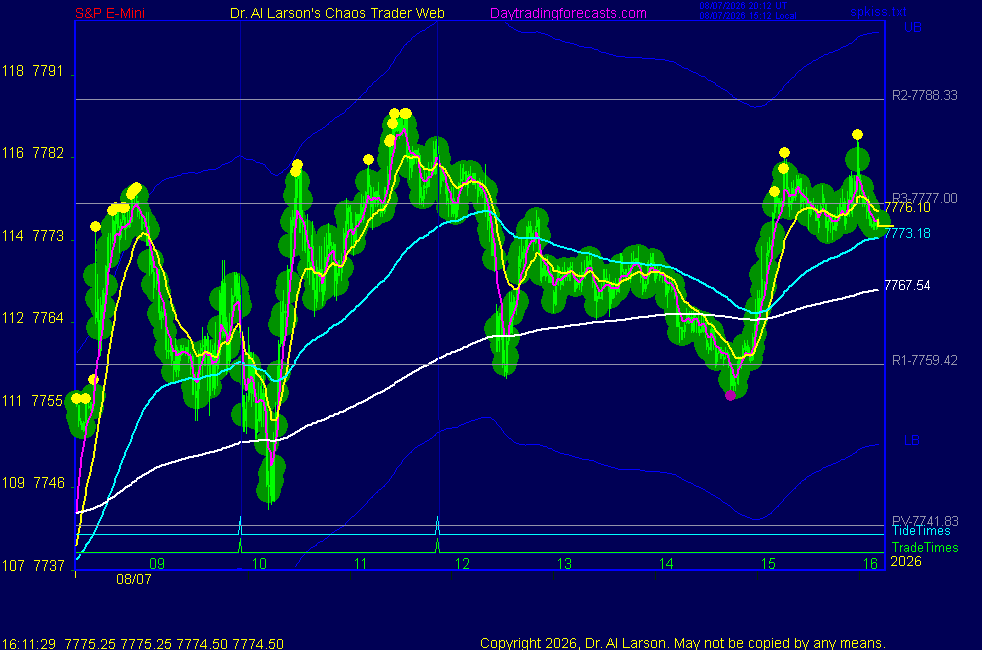This screenshot has width=982, height=650.
Task: Click the UB upper band label
Action: [912, 28]
